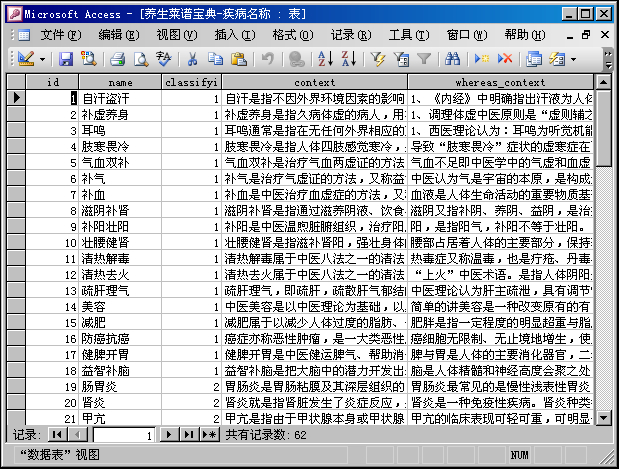Open the 编辑(E) menu
The height and width of the screenshot is (469, 619).
[x=119, y=35]
